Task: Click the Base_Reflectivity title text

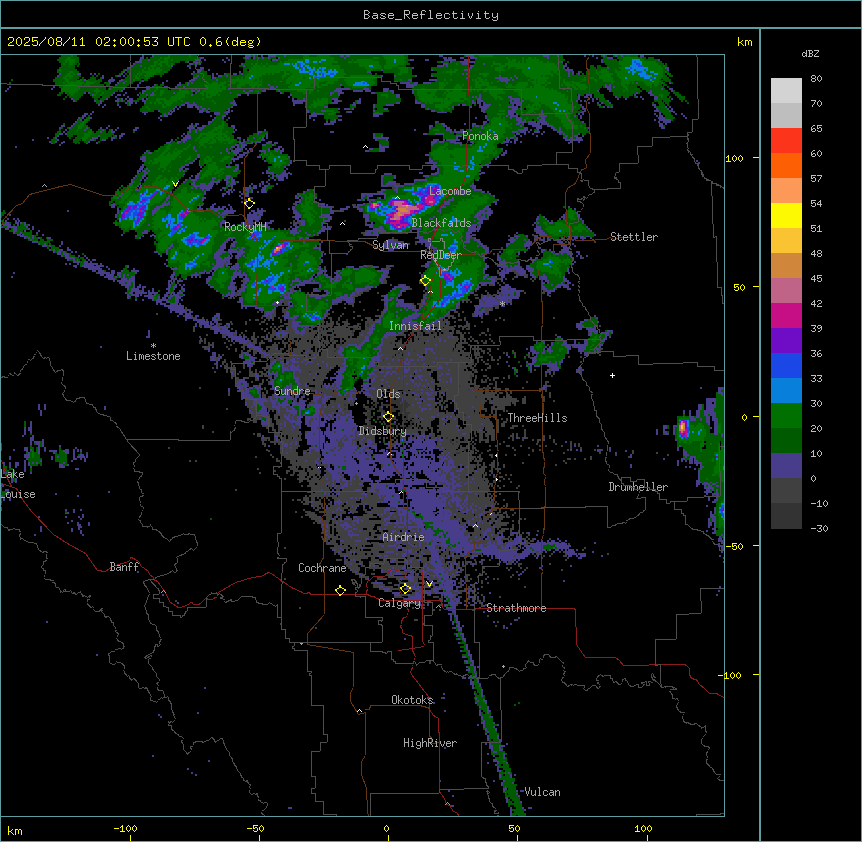Action: coord(431,15)
